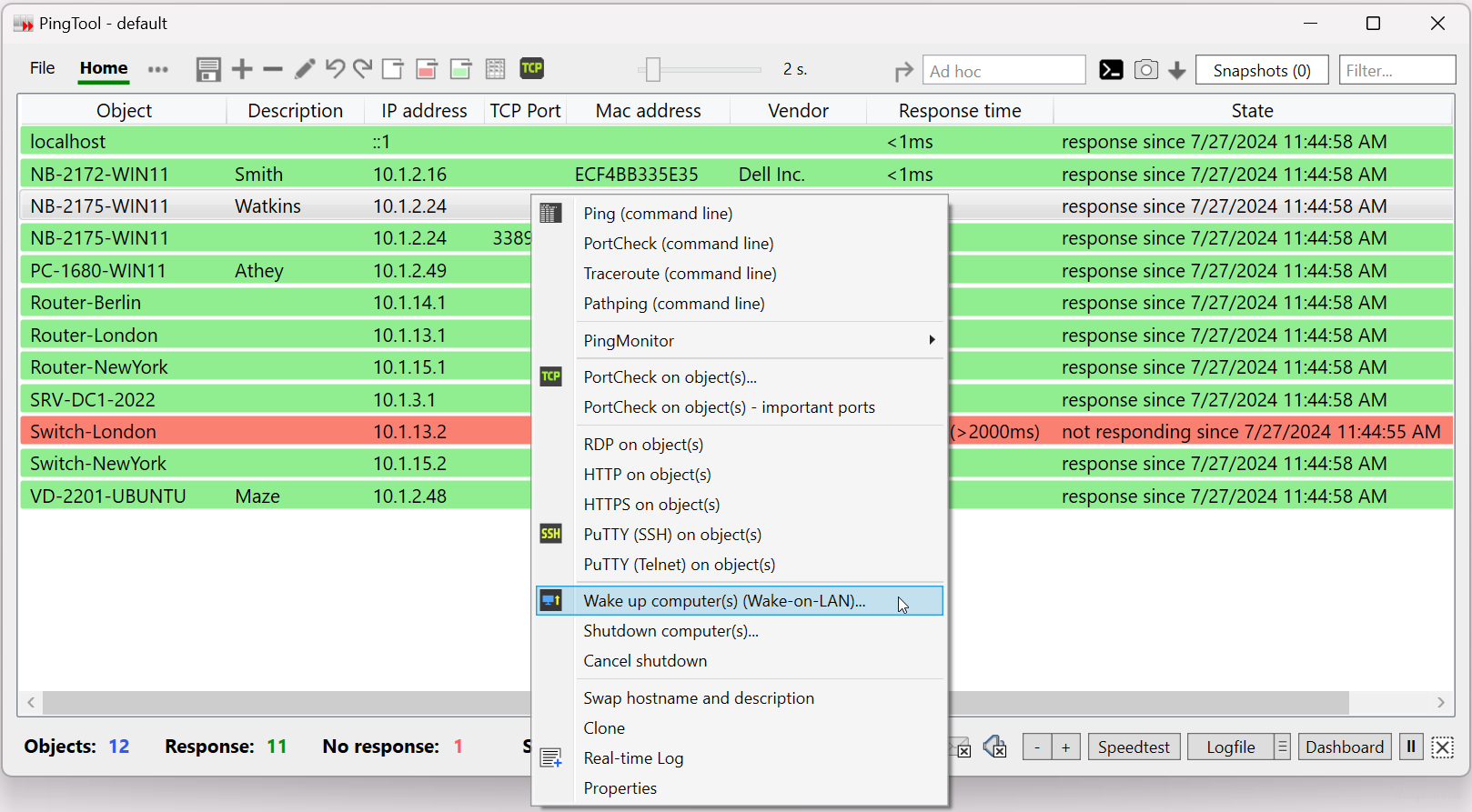Toggle the muted sound alert icon

[995, 747]
